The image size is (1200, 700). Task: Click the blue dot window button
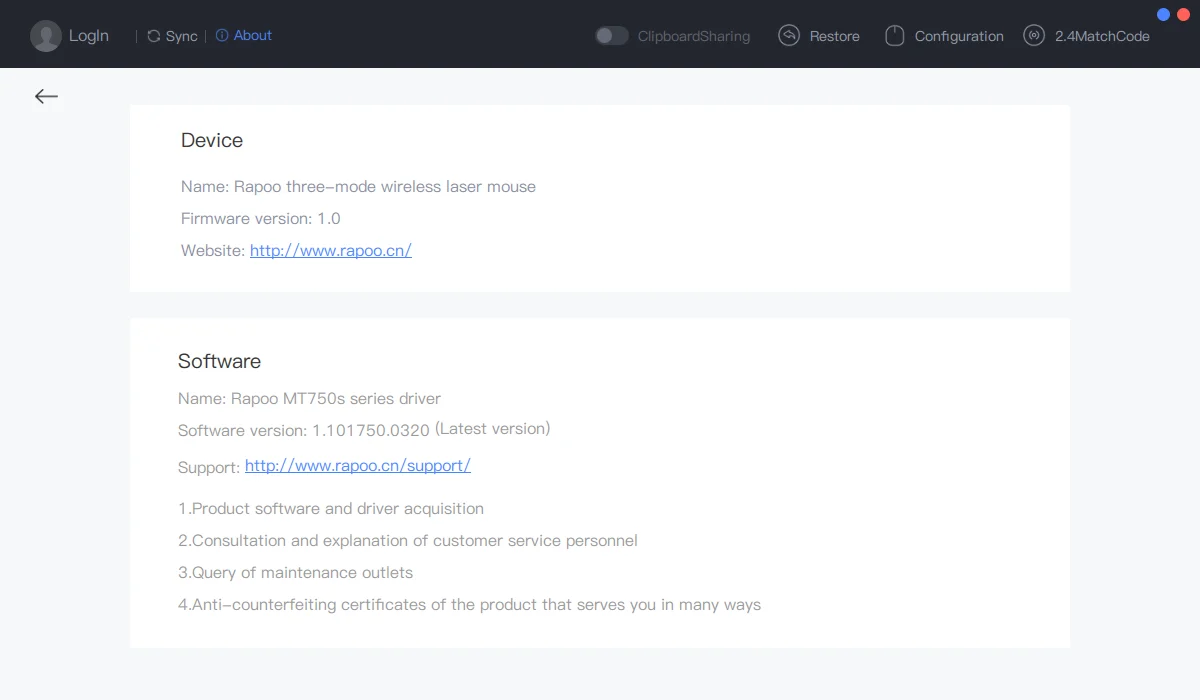[1163, 15]
